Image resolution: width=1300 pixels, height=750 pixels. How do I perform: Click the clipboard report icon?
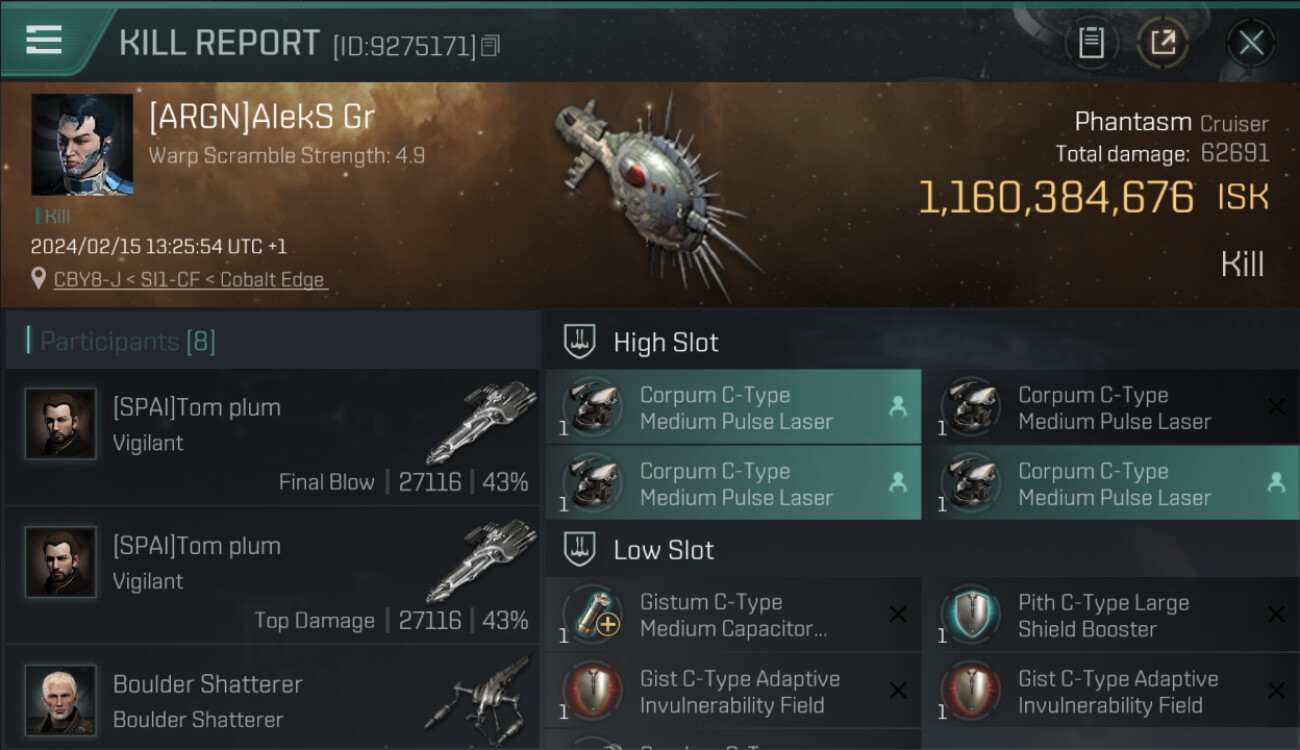(x=1091, y=42)
